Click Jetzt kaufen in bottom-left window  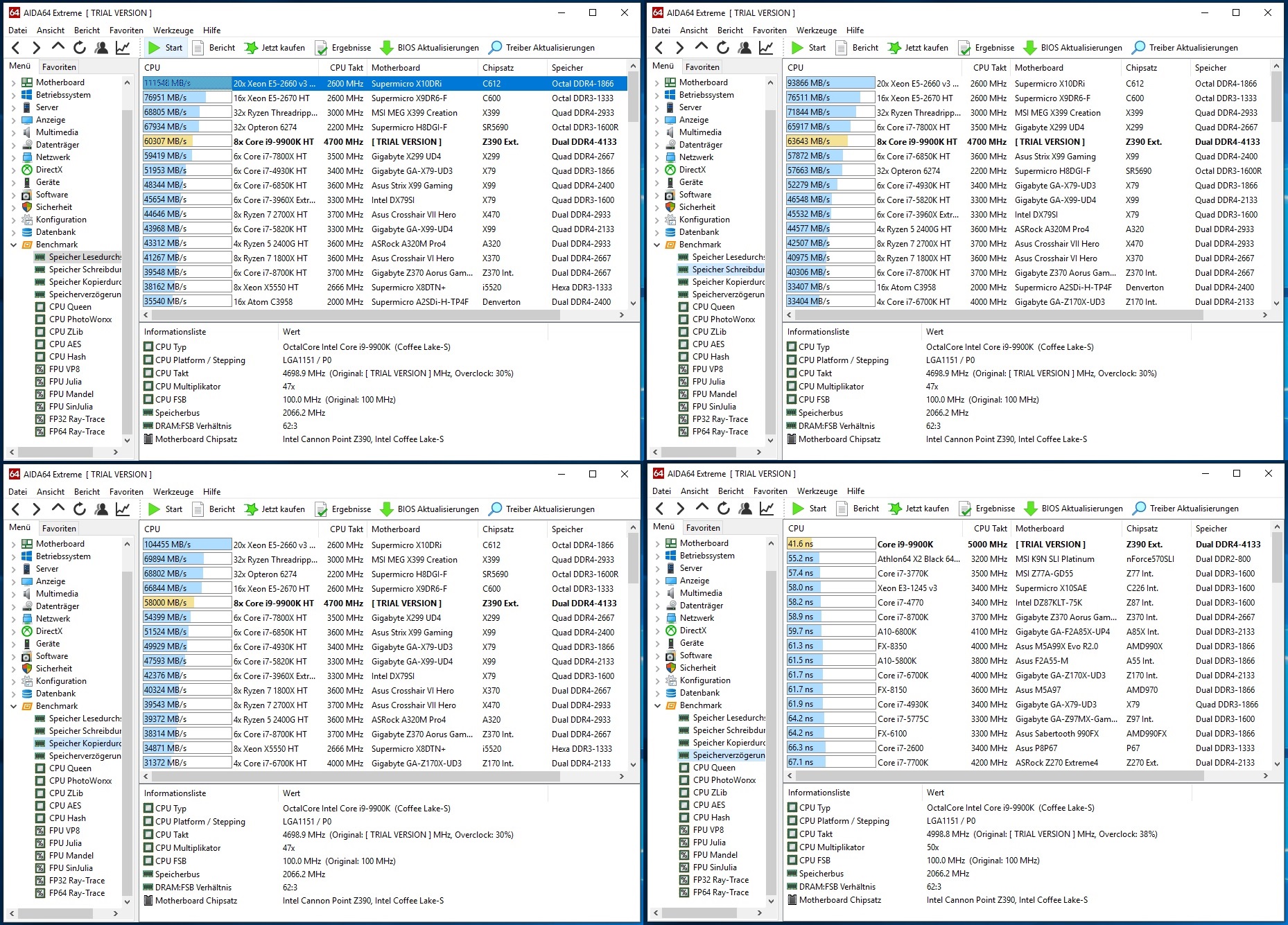pos(275,509)
